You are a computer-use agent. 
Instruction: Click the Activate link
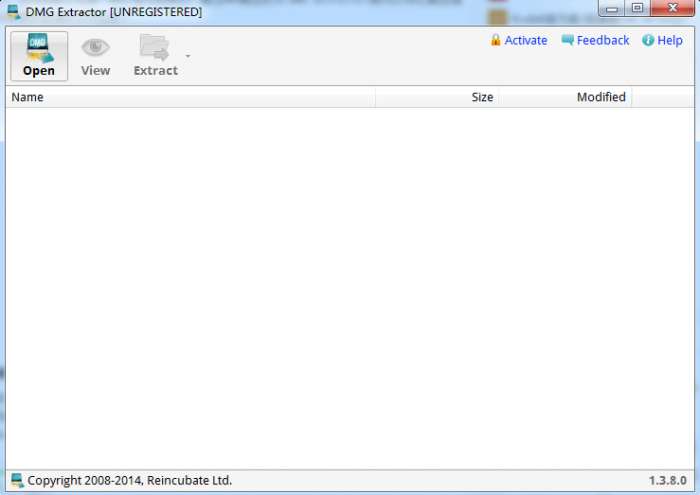click(525, 41)
